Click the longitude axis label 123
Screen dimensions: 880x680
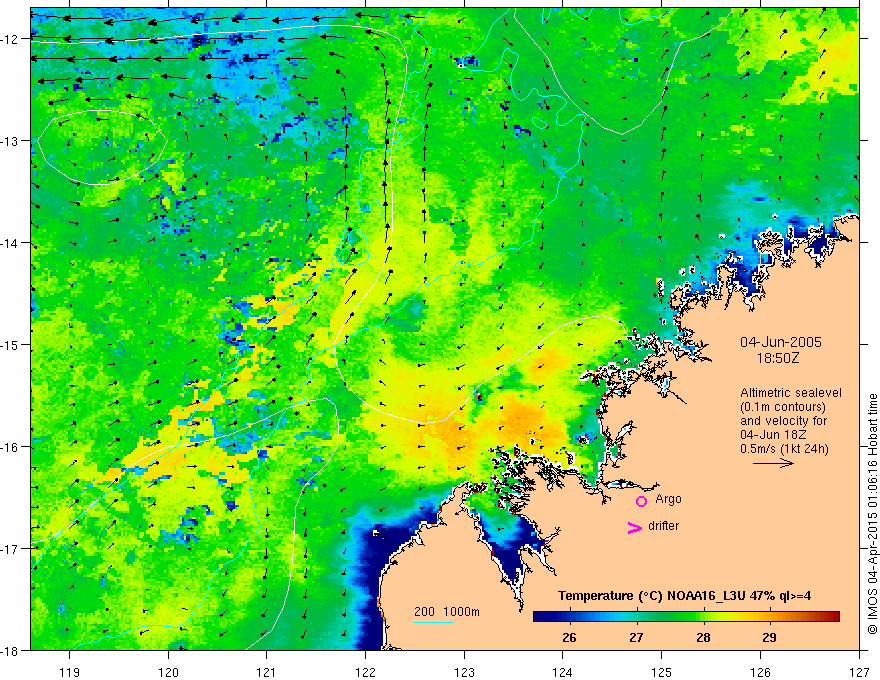point(464,672)
